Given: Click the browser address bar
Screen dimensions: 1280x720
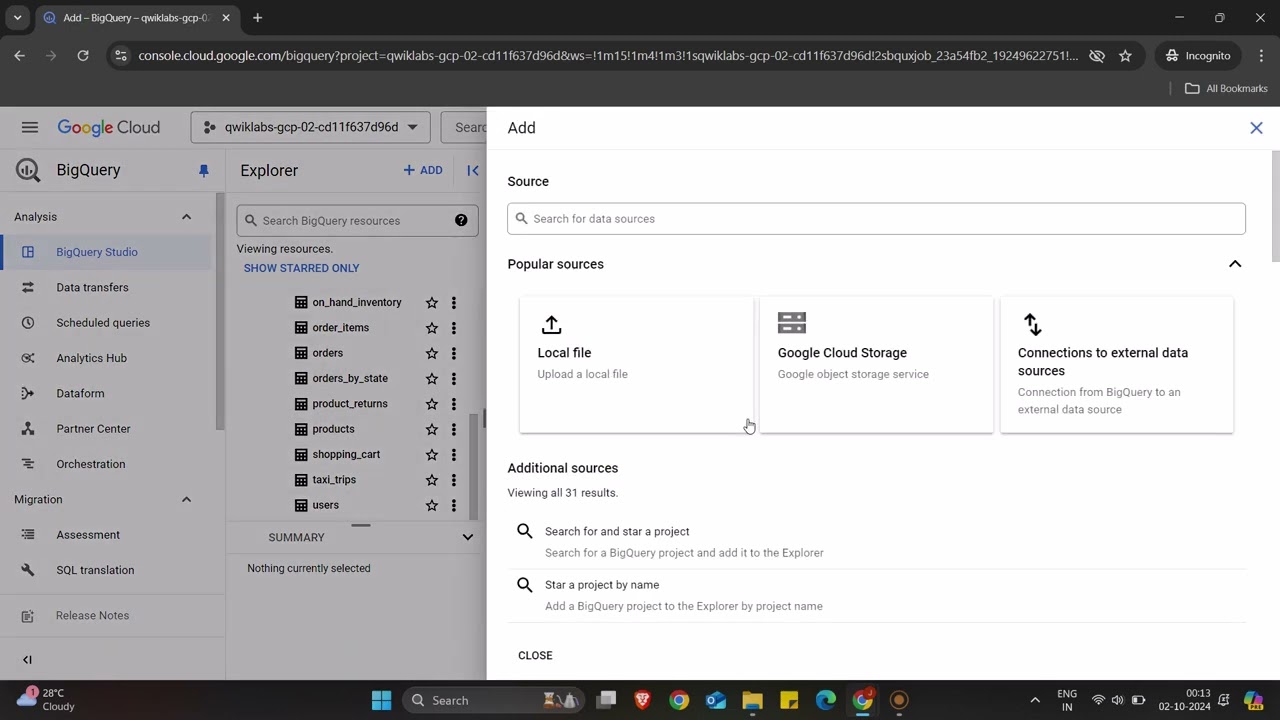Looking at the screenshot, I should tap(608, 56).
